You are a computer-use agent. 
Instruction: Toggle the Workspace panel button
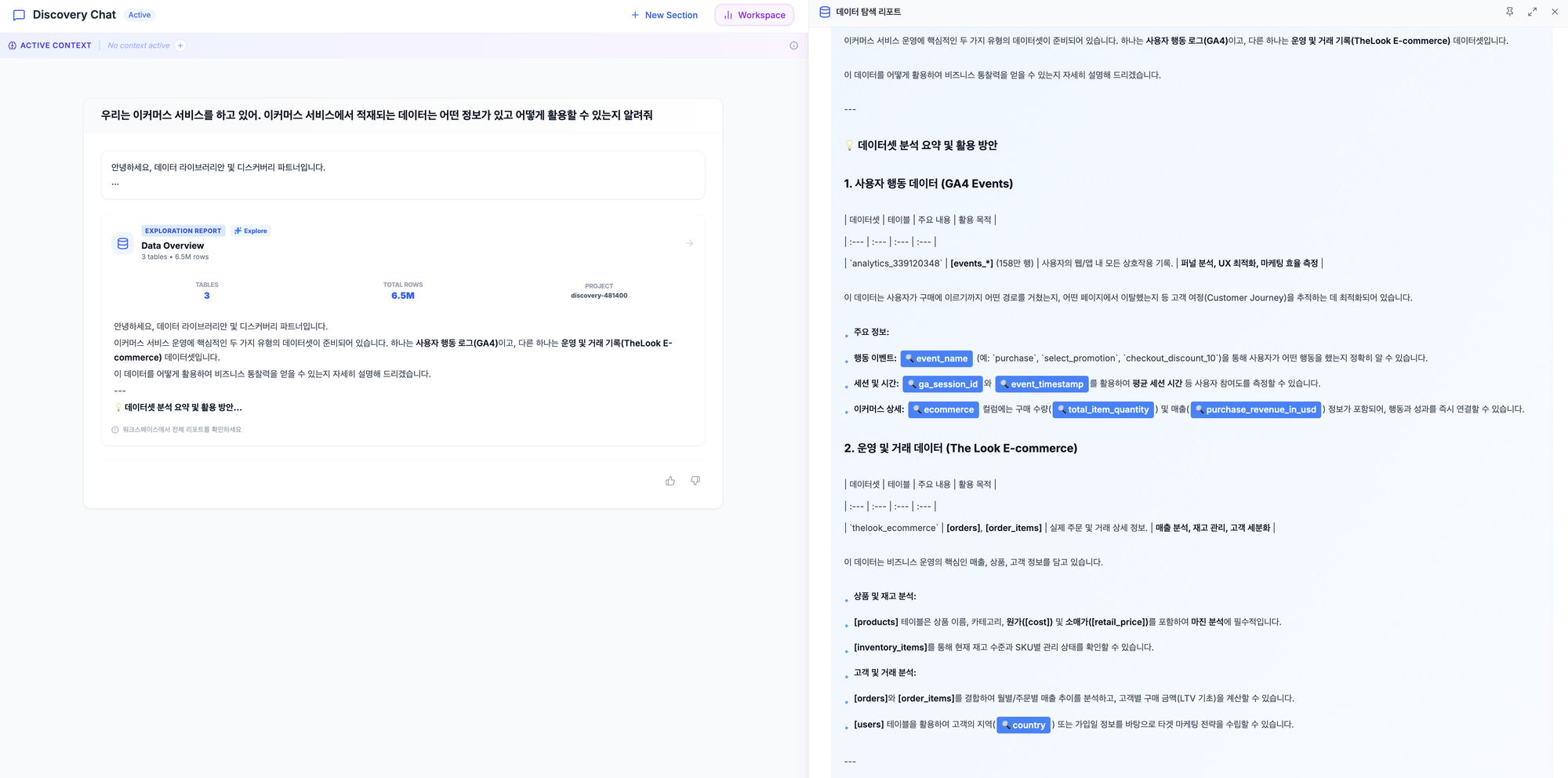click(x=754, y=15)
